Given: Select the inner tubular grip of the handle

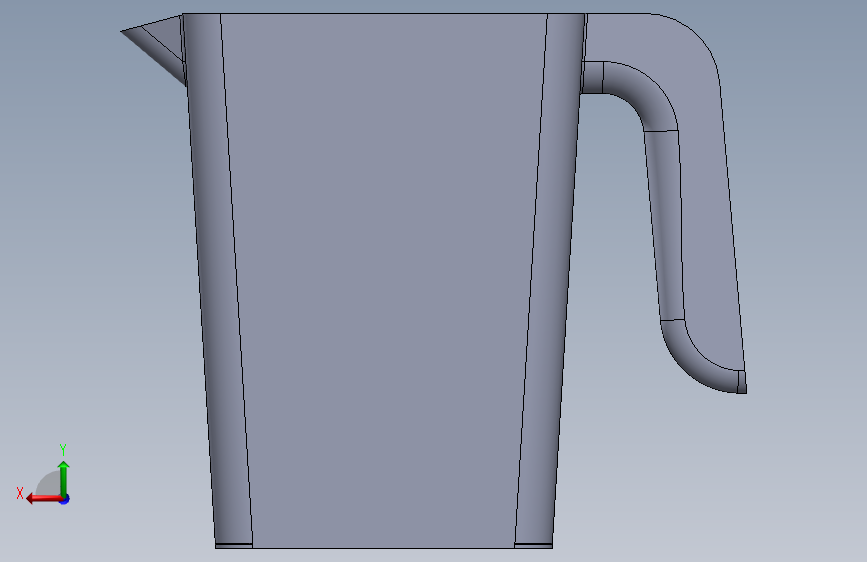Looking at the screenshot, I should click(x=666, y=221).
